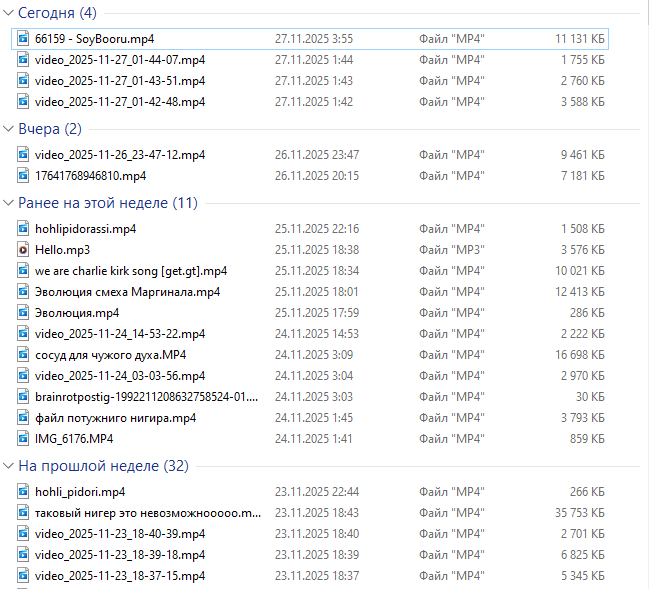Screen dimensions: 649x589
Task: Click the icon next to video_2025-11-27_01-44-07.mp4
Action: click(23, 60)
